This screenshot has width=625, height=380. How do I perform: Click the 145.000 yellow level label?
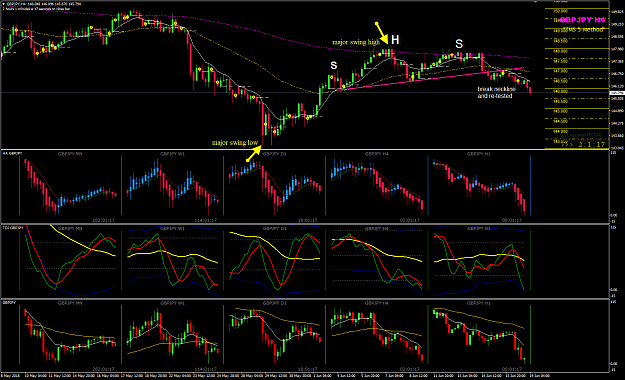pos(561,111)
